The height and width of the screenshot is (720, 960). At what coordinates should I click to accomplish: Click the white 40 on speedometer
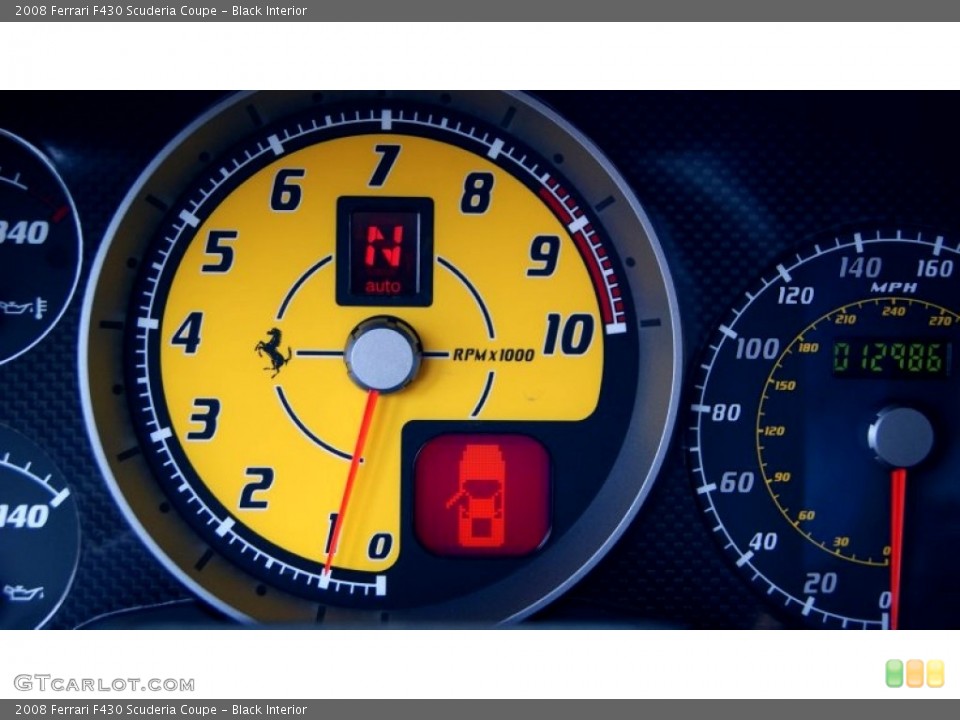(x=763, y=541)
